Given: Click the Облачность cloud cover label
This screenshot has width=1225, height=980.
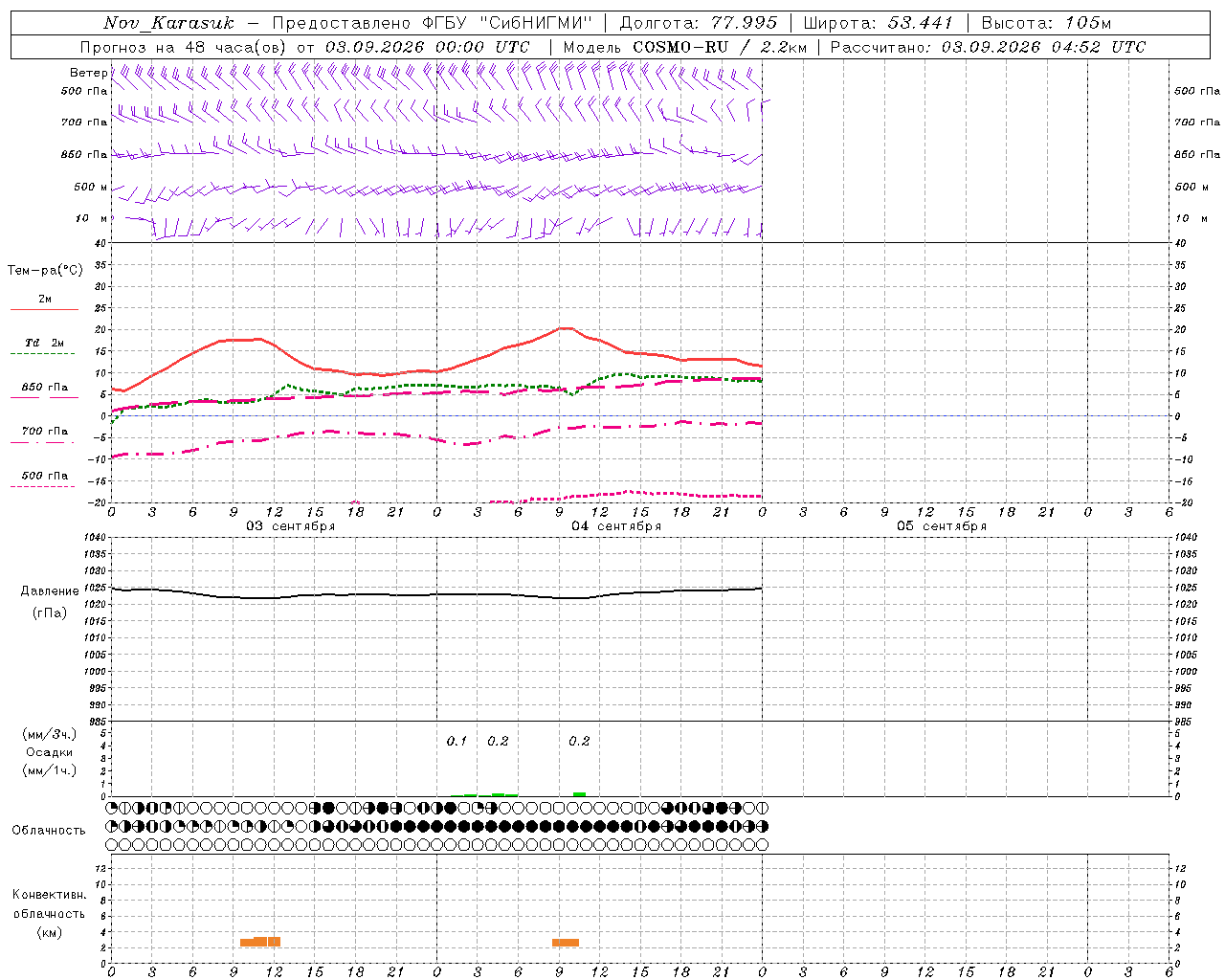Looking at the screenshot, I should coord(49,830).
